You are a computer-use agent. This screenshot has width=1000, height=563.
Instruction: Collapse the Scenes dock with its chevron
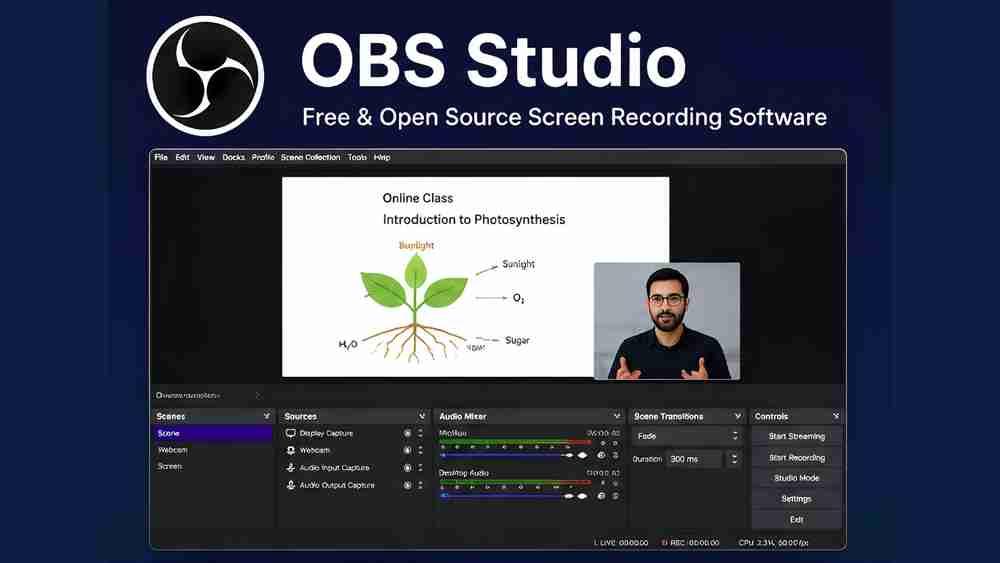pos(267,416)
